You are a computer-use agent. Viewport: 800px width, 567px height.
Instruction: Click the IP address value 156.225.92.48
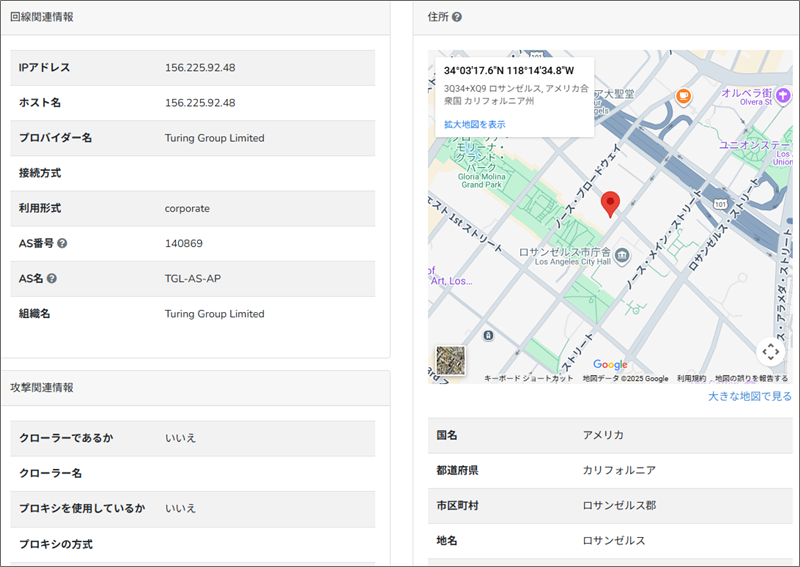coord(200,68)
